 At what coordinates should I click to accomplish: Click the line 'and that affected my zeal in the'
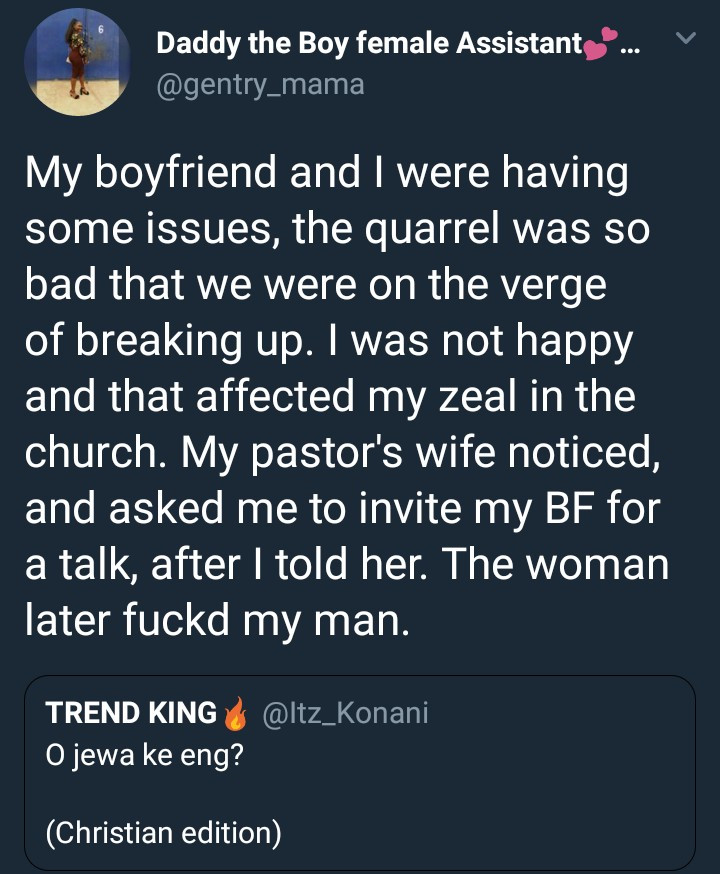tap(329, 398)
